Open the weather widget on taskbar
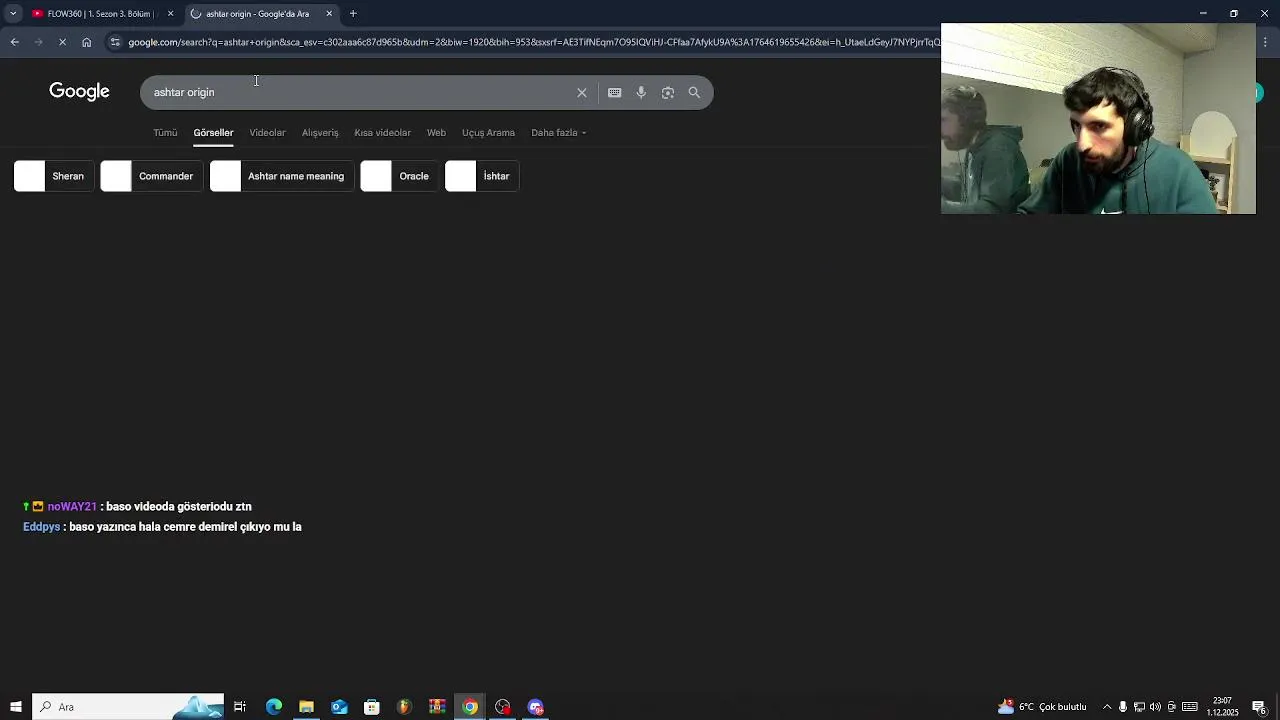Viewport: 1280px width, 720px height. click(1042, 707)
